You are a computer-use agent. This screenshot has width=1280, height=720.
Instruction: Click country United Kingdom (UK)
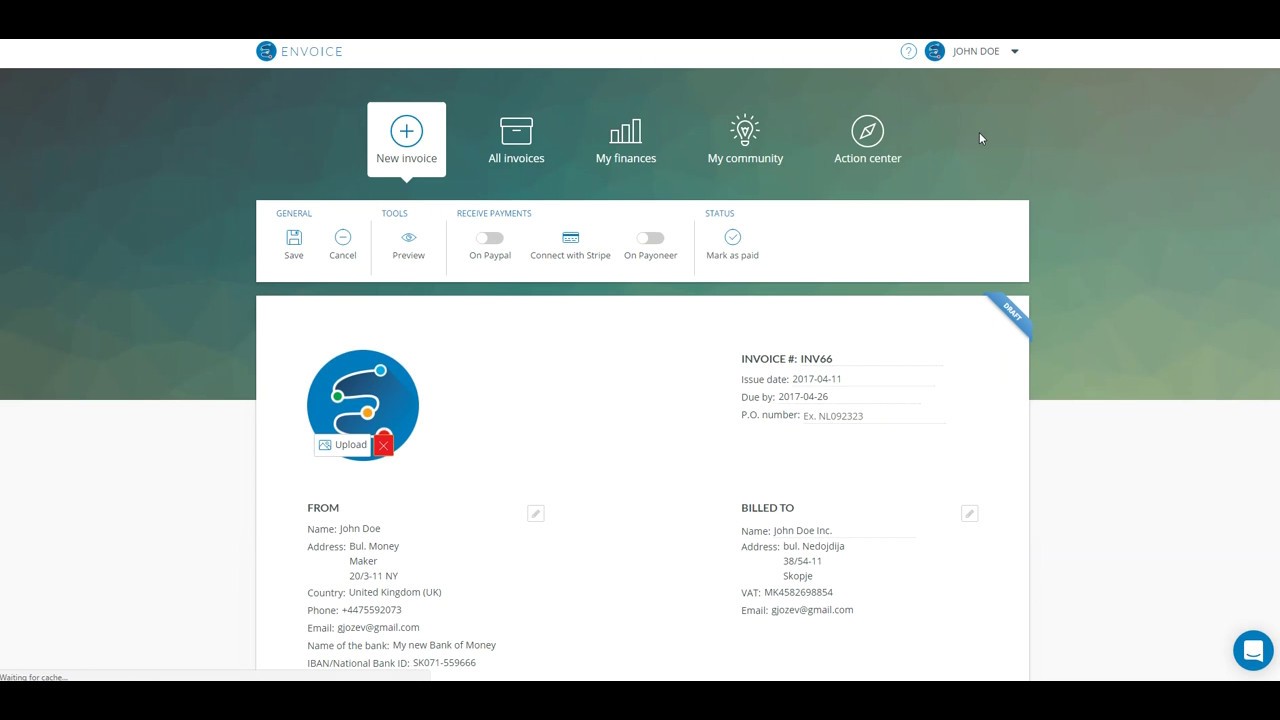(395, 592)
